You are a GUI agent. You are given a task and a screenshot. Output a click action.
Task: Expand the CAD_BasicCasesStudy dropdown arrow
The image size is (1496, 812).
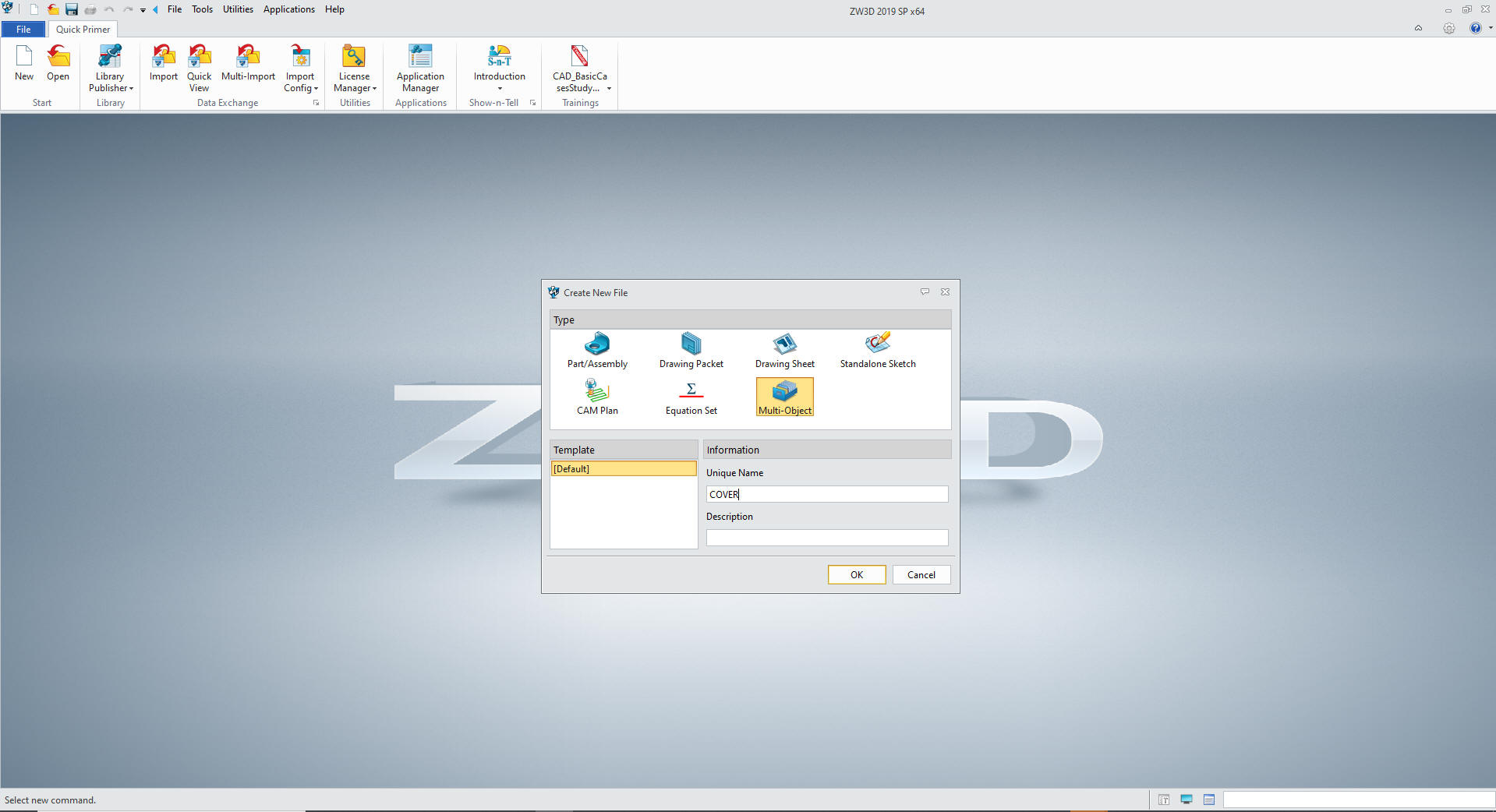[609, 89]
